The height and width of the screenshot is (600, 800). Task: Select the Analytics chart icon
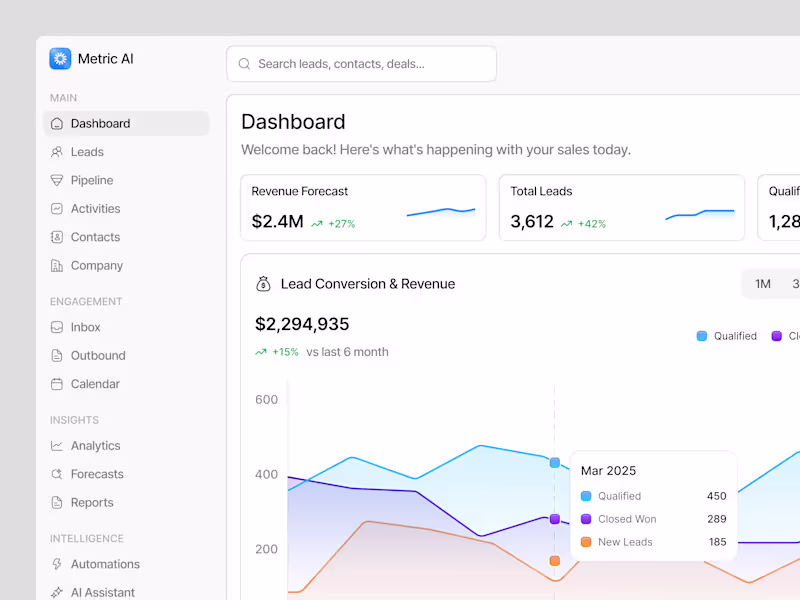tap(58, 446)
